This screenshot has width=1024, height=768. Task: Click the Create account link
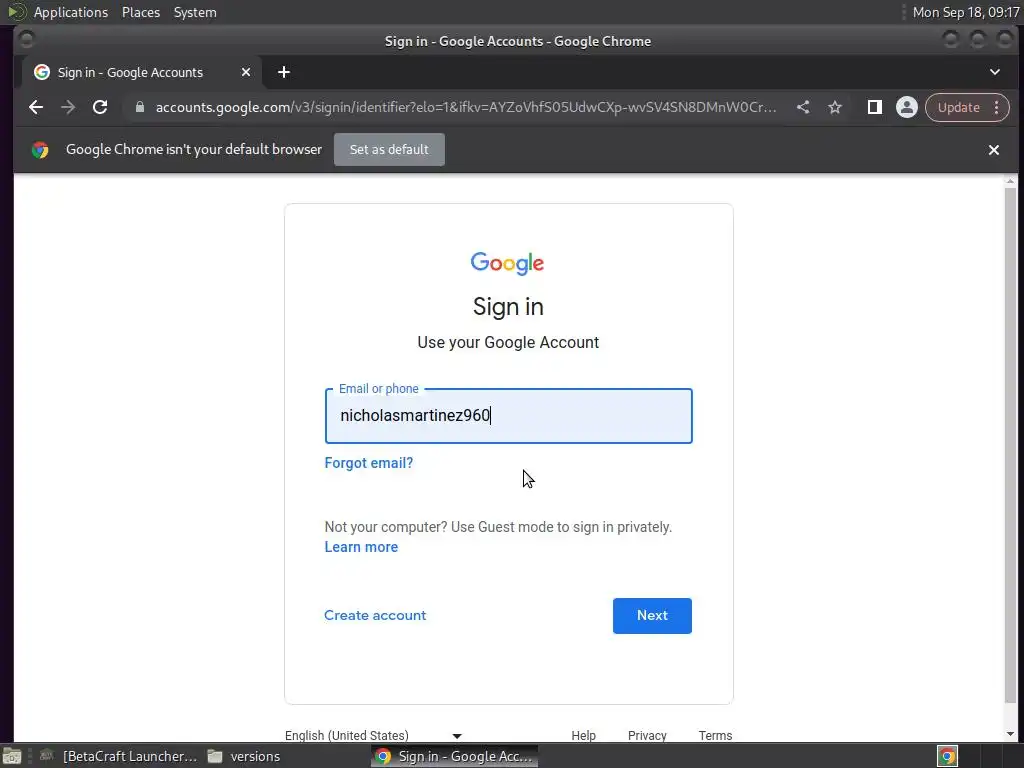tap(375, 615)
